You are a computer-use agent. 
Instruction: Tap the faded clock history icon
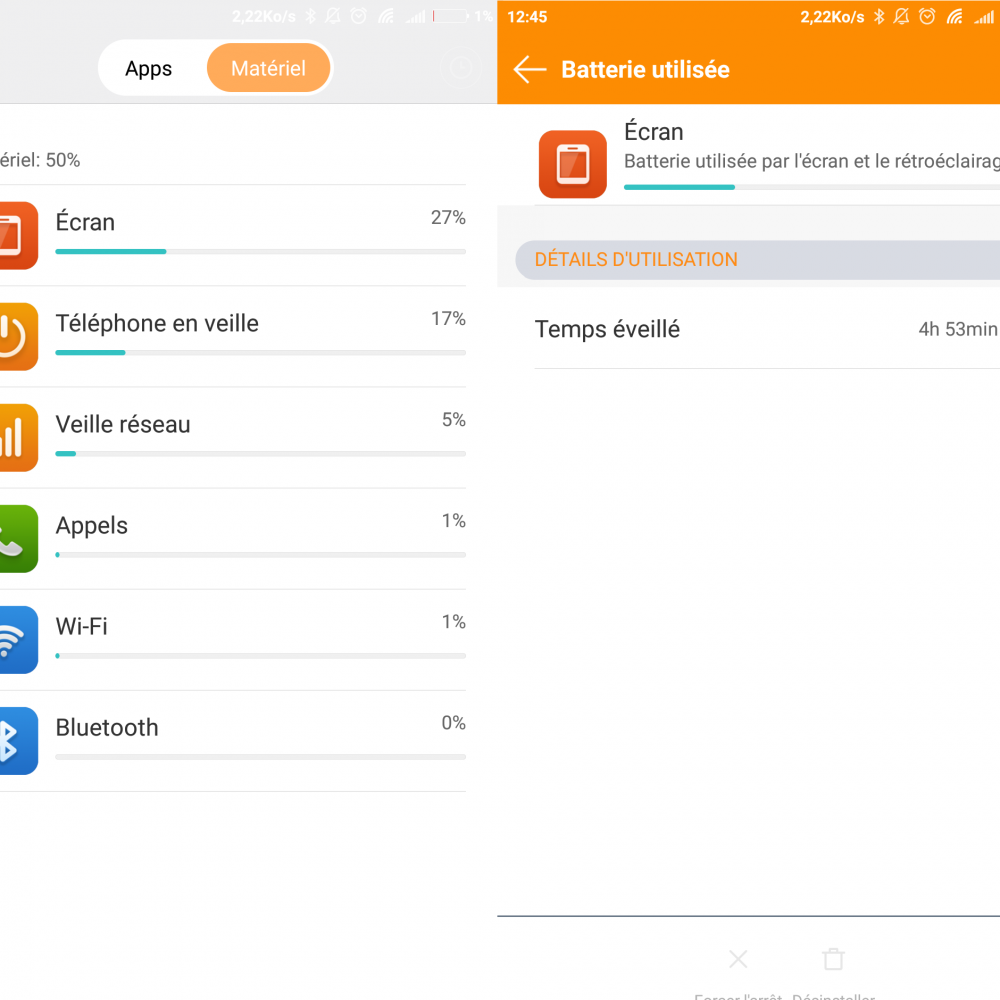coord(460,68)
